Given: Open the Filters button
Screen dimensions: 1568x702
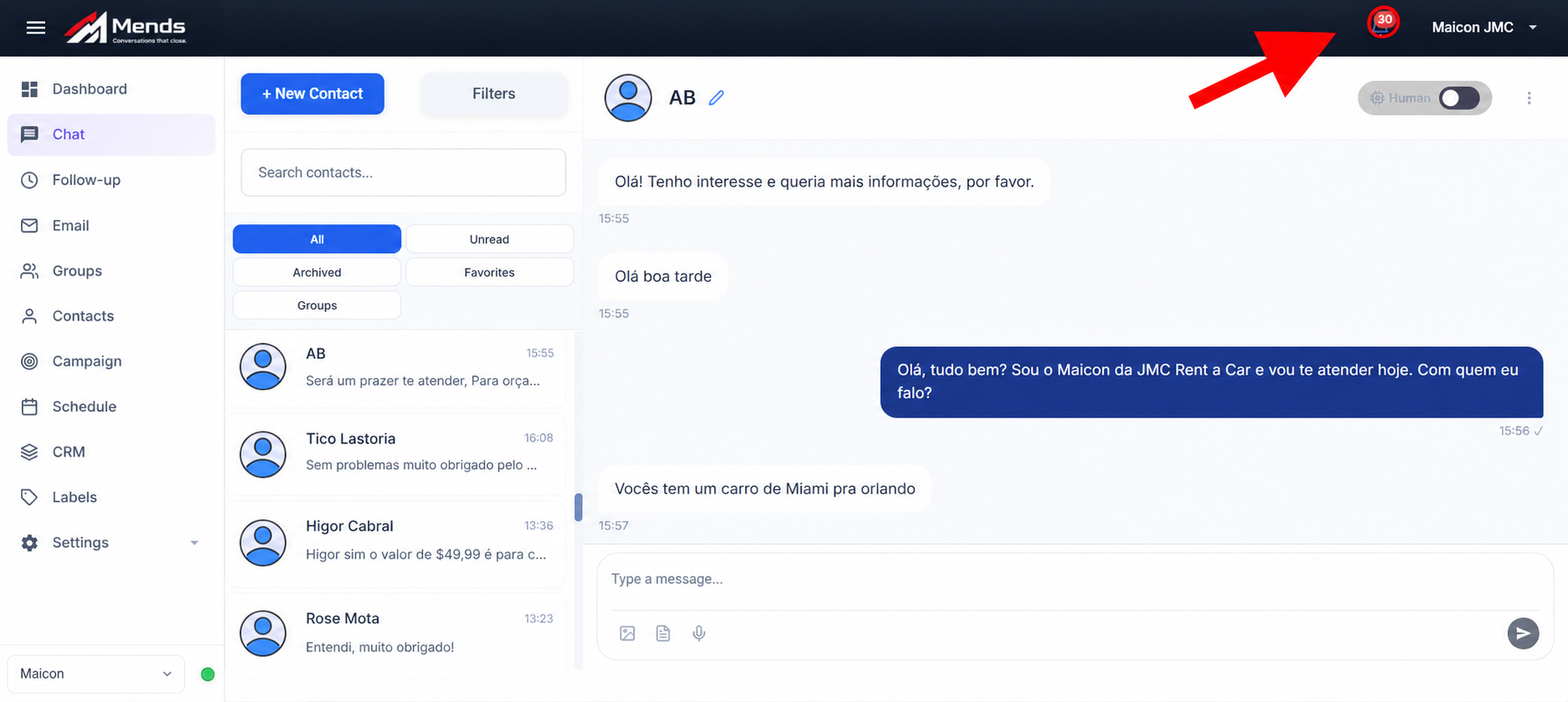Looking at the screenshot, I should coord(493,94).
